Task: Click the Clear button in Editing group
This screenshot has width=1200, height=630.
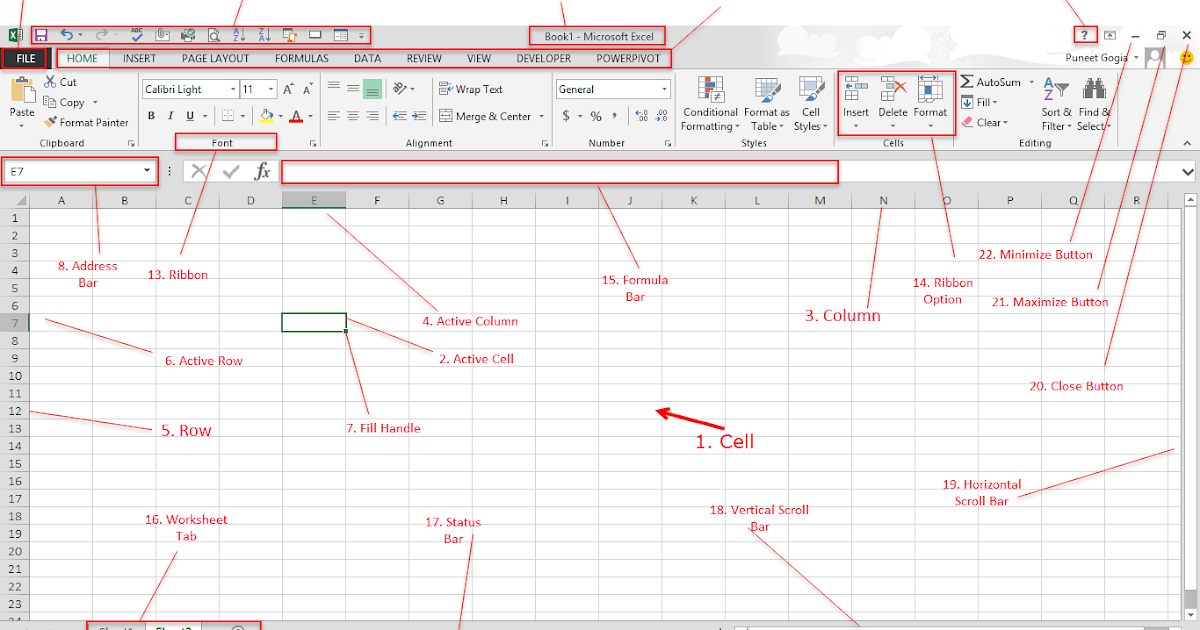Action: coord(986,122)
